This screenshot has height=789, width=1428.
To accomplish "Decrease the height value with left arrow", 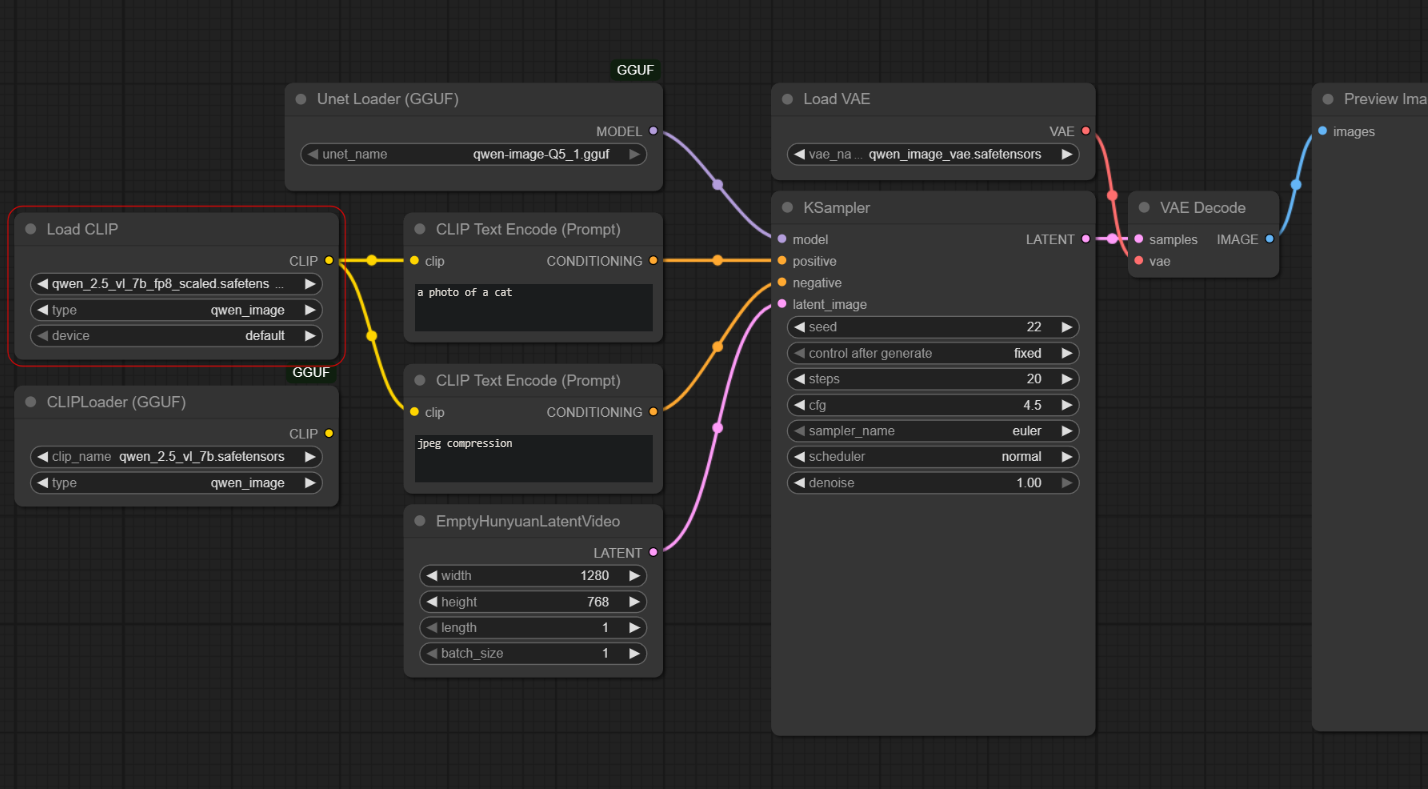I will 431,602.
